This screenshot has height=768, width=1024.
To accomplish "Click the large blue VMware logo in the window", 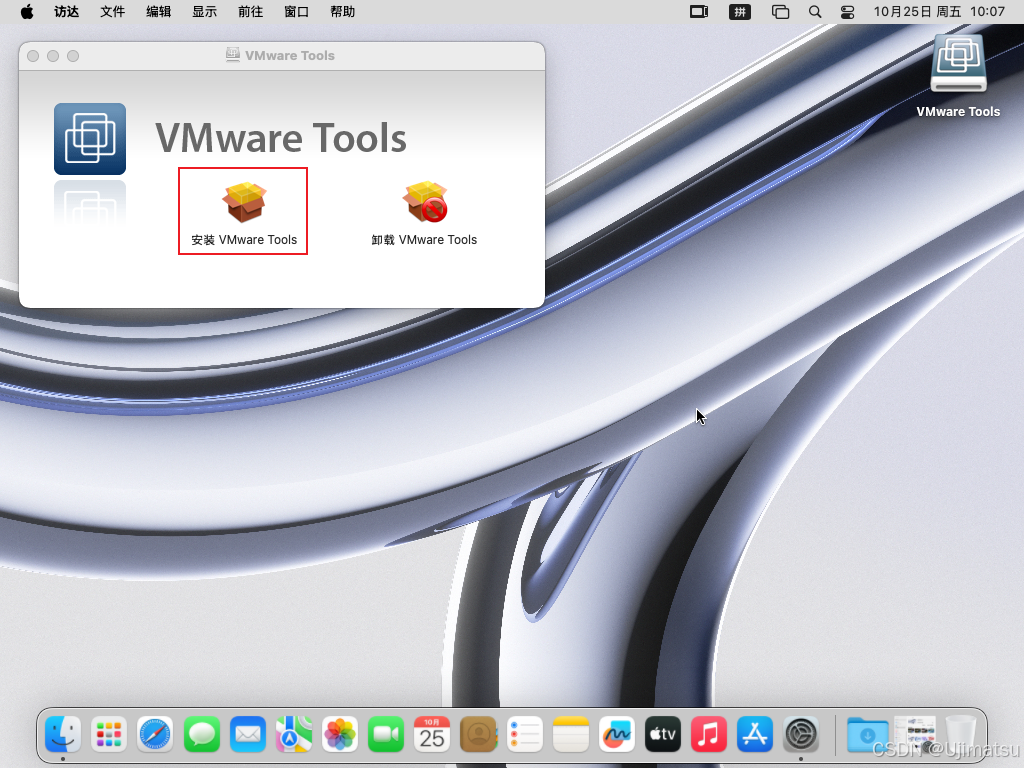I will (90, 138).
